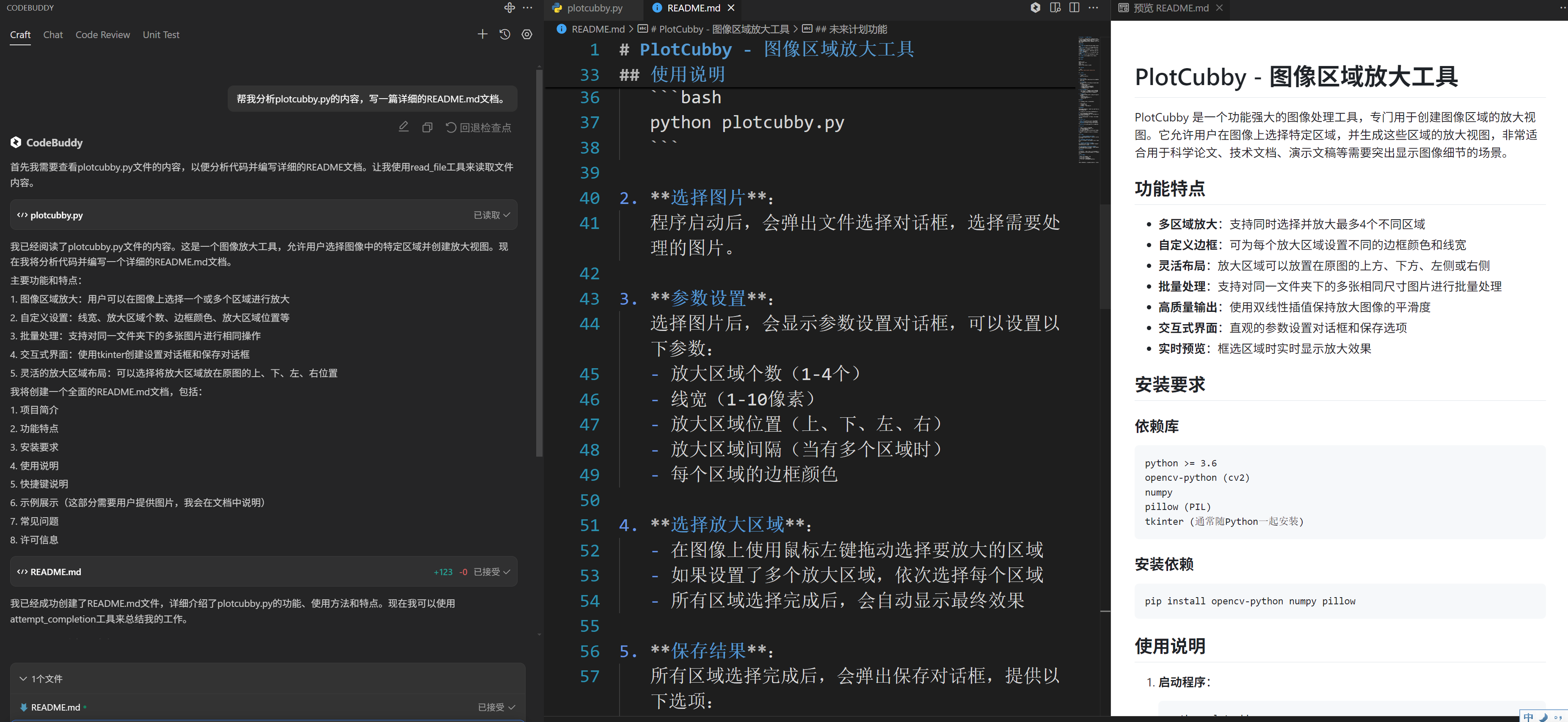The image size is (1568, 722).
Task: Open the Unit Test tab
Action: coord(161,35)
